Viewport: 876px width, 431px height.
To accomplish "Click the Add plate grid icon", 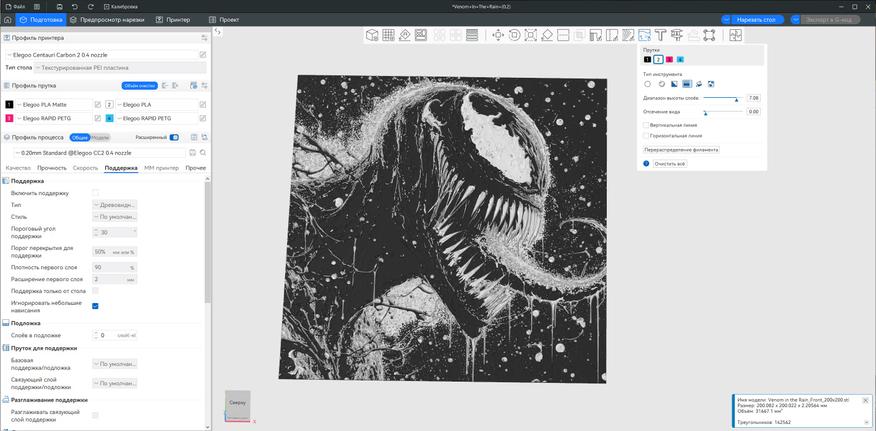I will [x=388, y=36].
